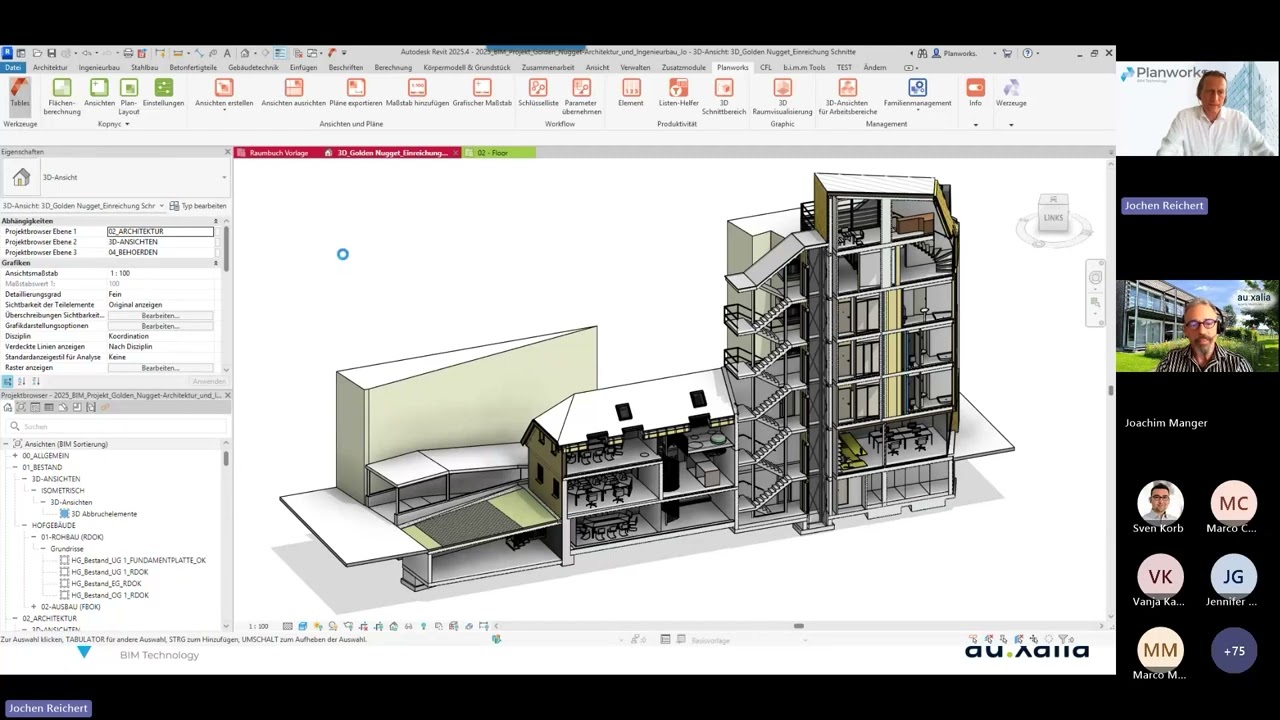
Task: Open the Einstellungen ribbon tool
Action: click(x=163, y=93)
